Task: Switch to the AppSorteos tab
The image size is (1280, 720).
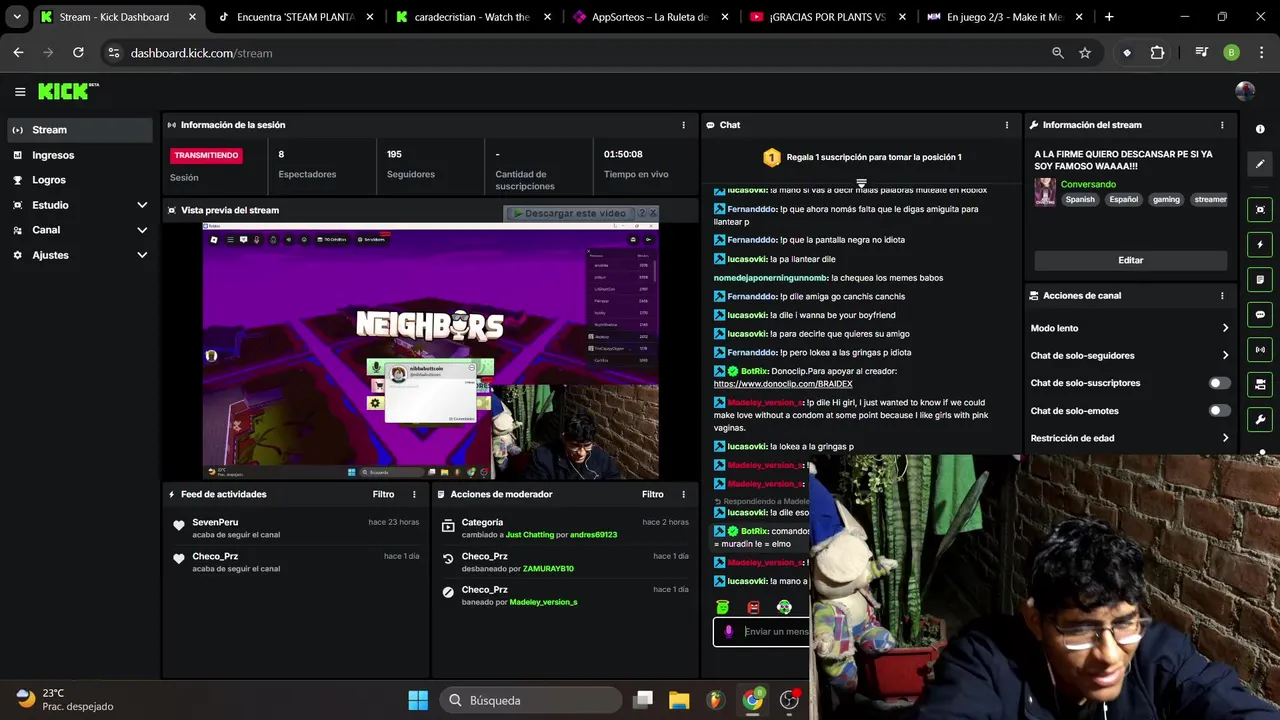Action: [649, 17]
